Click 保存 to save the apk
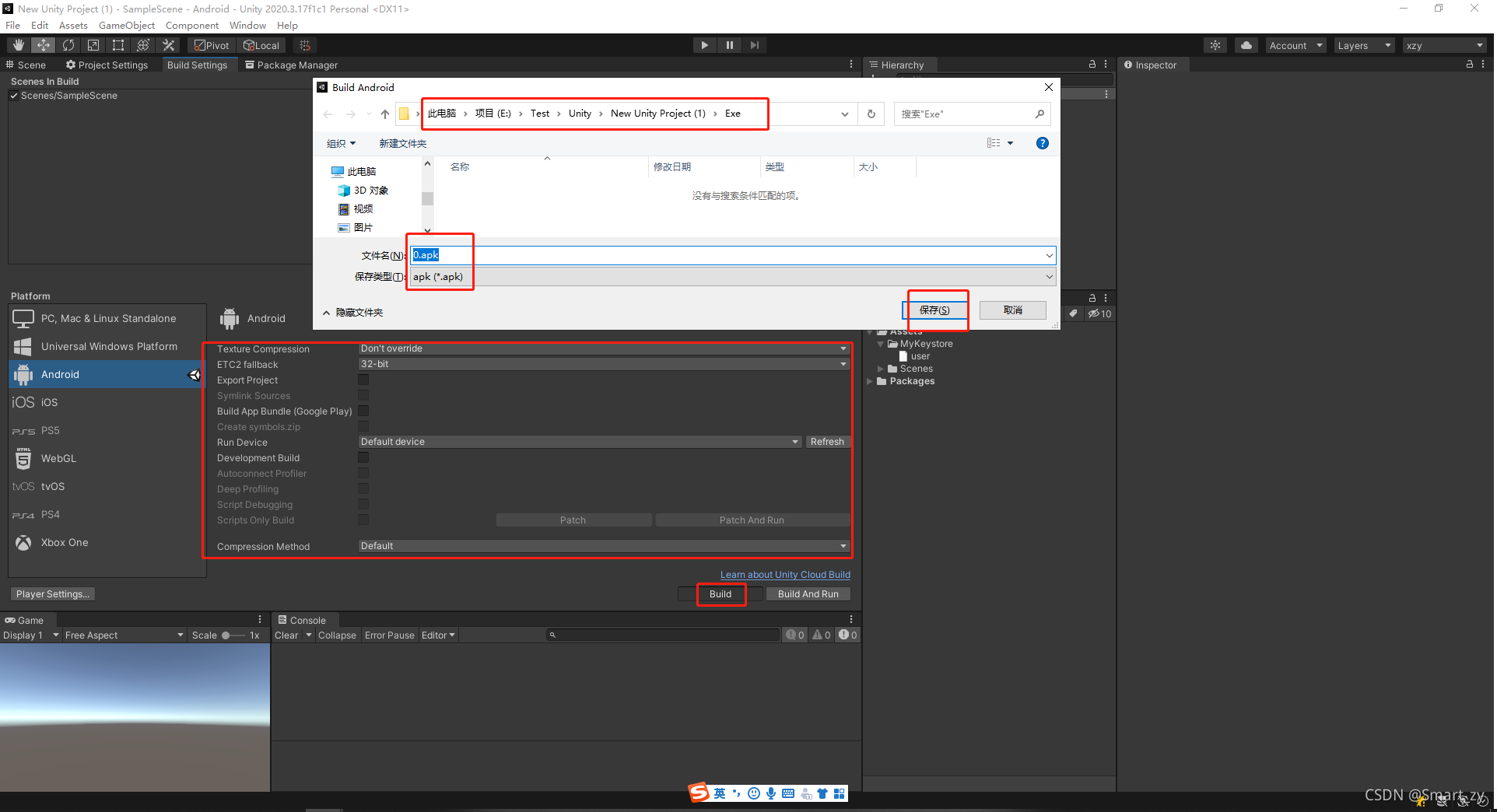This screenshot has width=1497, height=812. point(934,310)
